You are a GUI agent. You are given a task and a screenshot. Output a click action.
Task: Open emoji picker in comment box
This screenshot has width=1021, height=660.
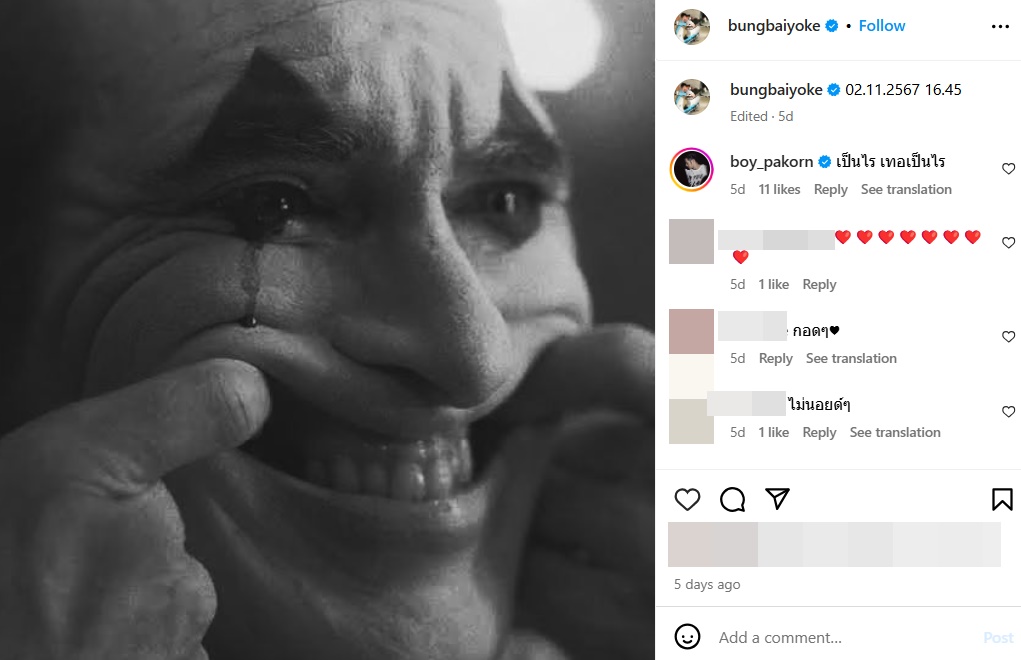[687, 637]
